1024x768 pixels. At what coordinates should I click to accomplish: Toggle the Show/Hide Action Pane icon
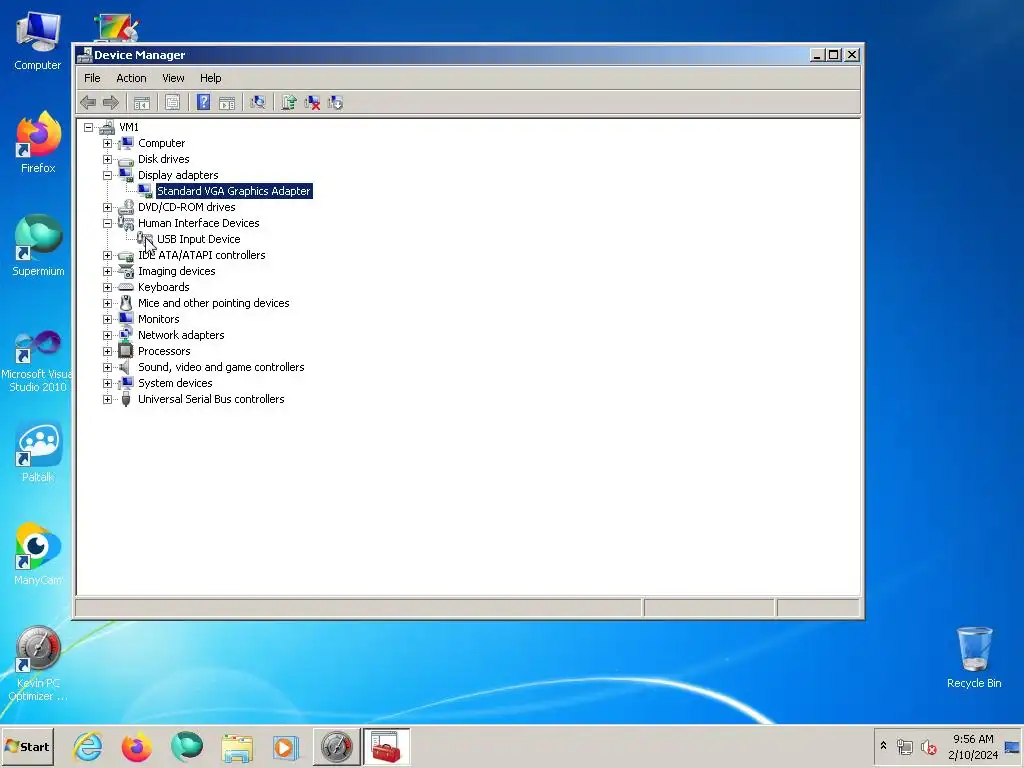coord(227,103)
